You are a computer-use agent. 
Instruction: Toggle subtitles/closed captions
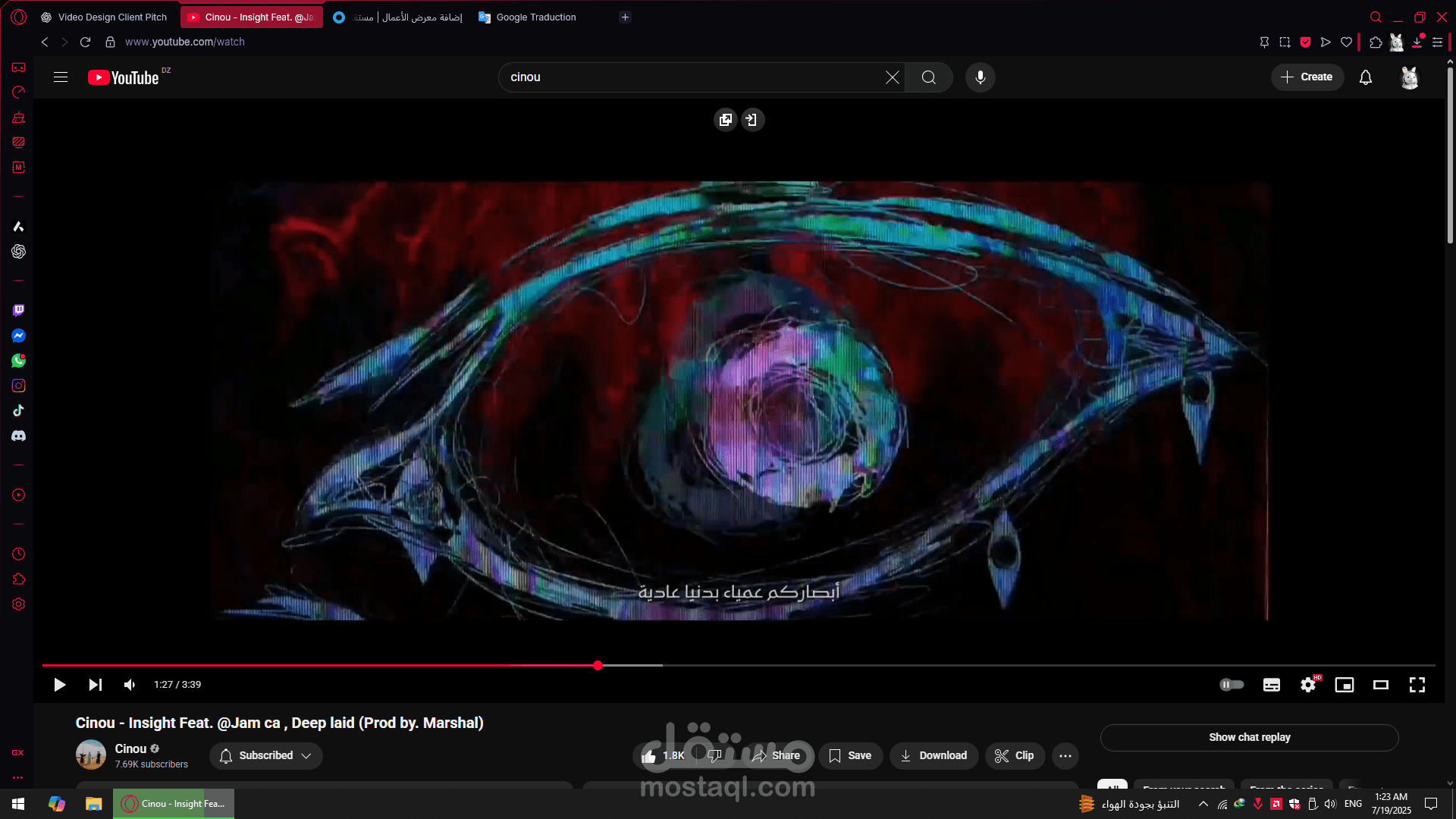[1272, 685]
